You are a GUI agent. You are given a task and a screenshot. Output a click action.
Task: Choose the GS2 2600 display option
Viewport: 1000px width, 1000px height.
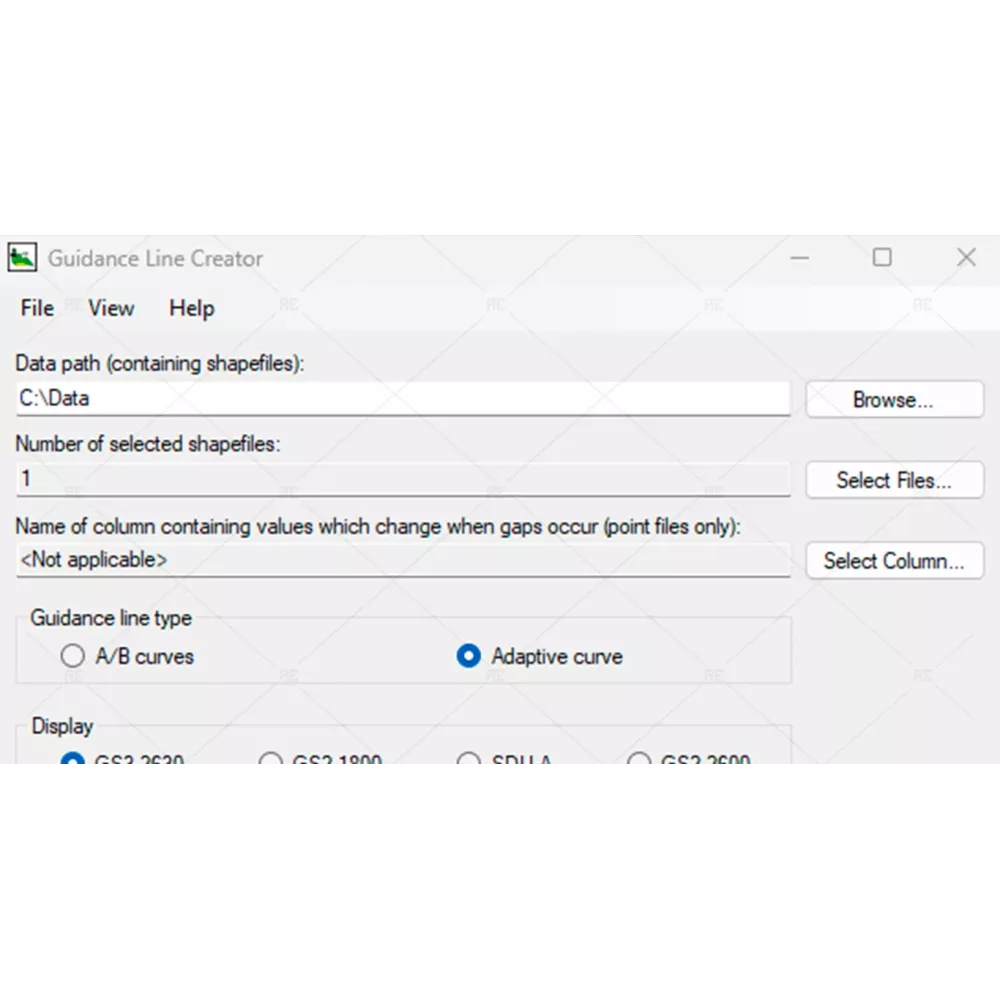639,759
